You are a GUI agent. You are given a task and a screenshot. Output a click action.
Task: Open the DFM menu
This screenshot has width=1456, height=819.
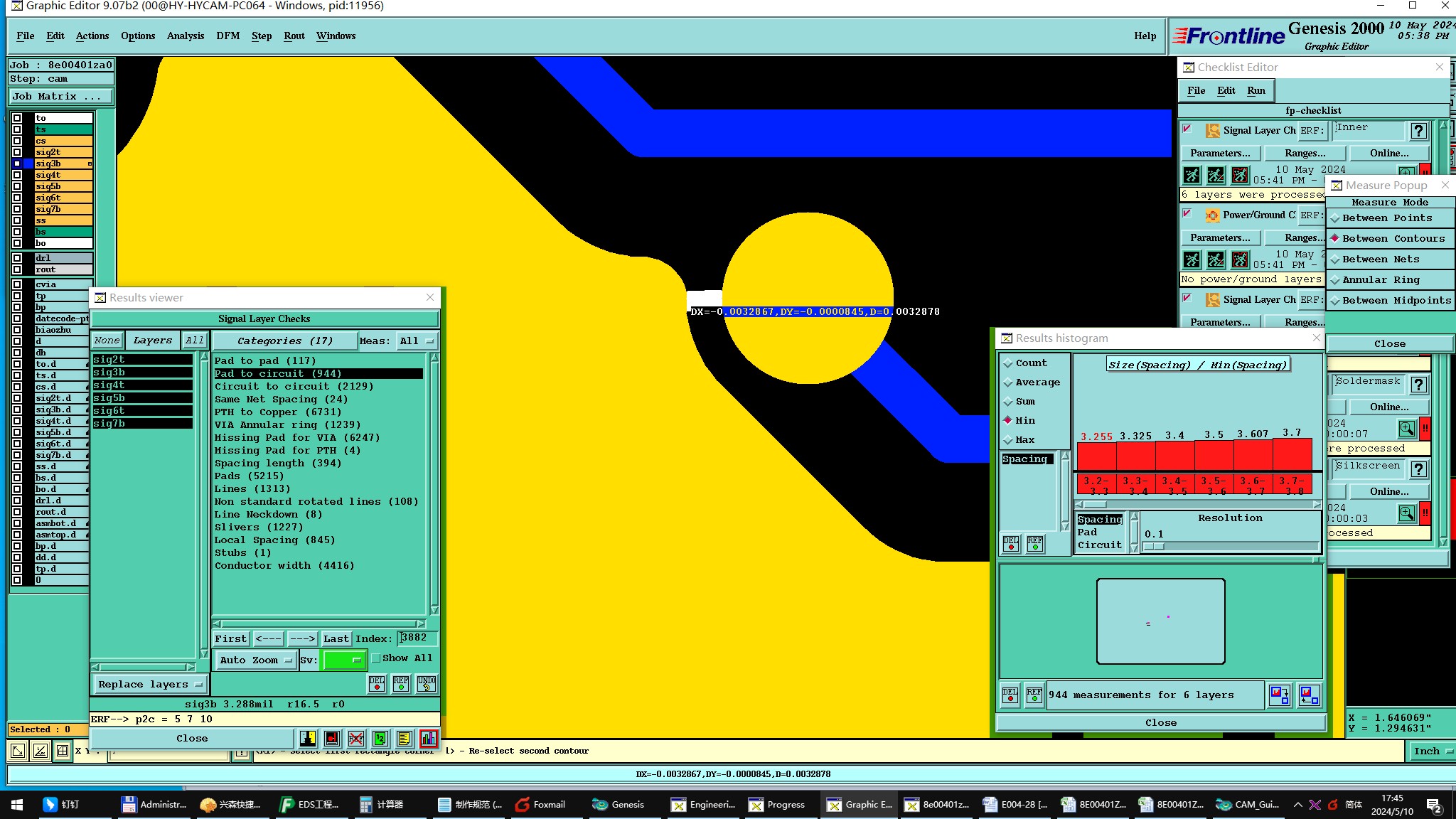click(x=227, y=36)
